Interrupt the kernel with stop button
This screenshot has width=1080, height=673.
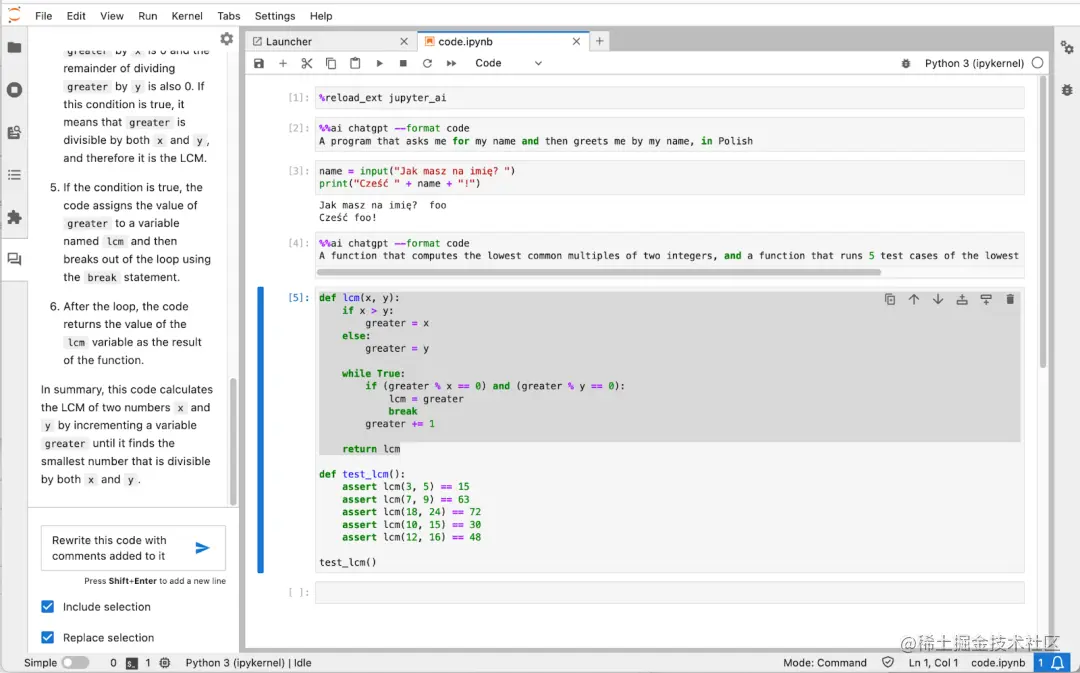[x=404, y=63]
